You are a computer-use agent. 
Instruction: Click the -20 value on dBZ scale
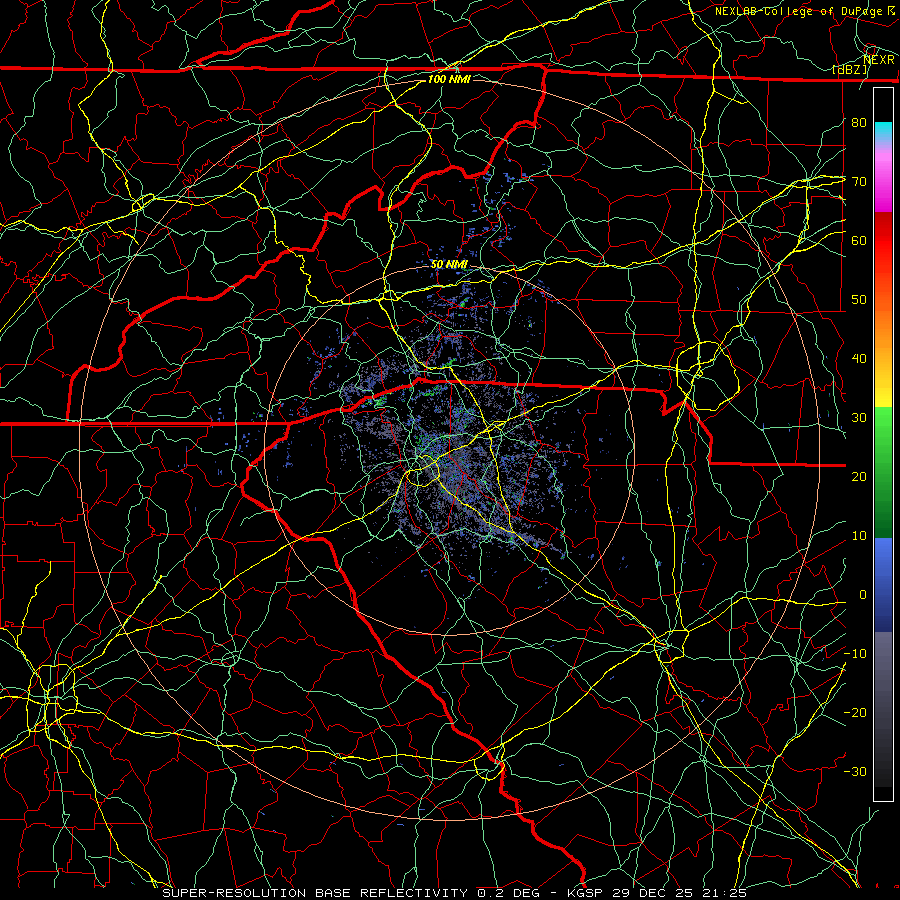[x=855, y=713]
